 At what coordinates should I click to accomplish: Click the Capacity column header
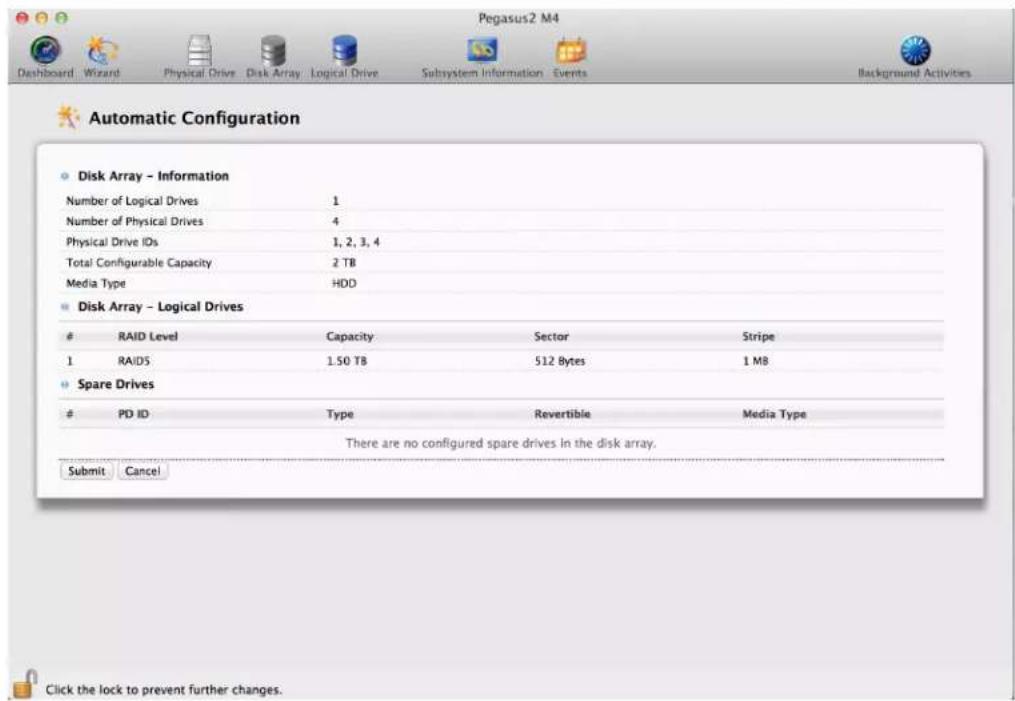click(x=350, y=337)
